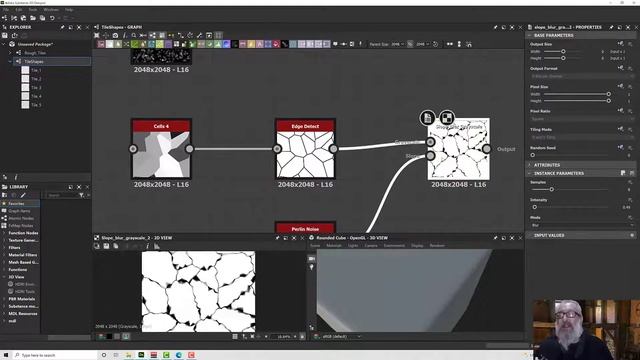This screenshot has height=360, width=640.
Task: Click the save icon in 2D View toolbar
Action: pos(106,246)
